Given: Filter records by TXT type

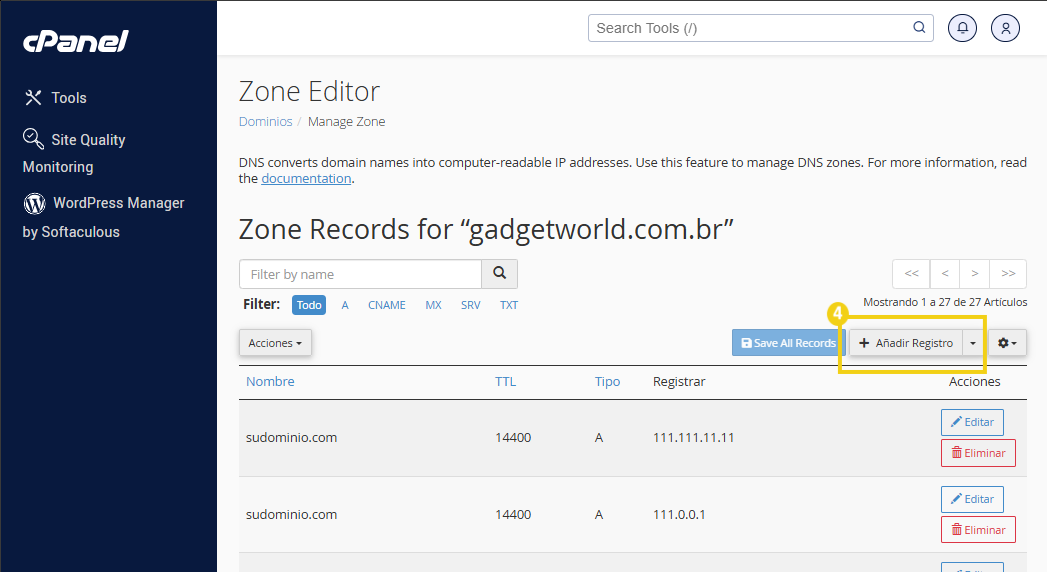Looking at the screenshot, I should pyautogui.click(x=509, y=305).
